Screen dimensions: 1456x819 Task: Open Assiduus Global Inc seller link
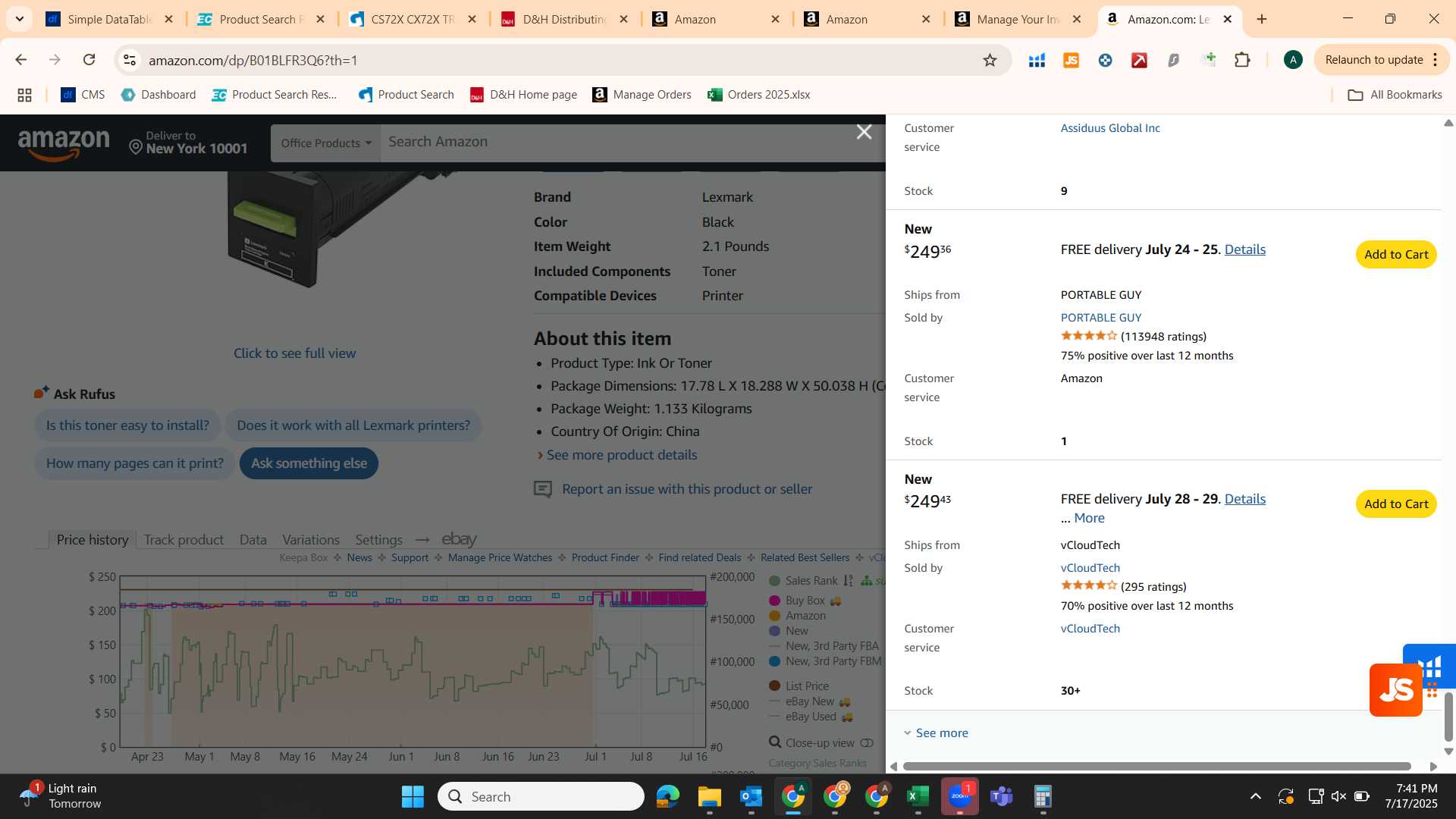click(x=1110, y=128)
